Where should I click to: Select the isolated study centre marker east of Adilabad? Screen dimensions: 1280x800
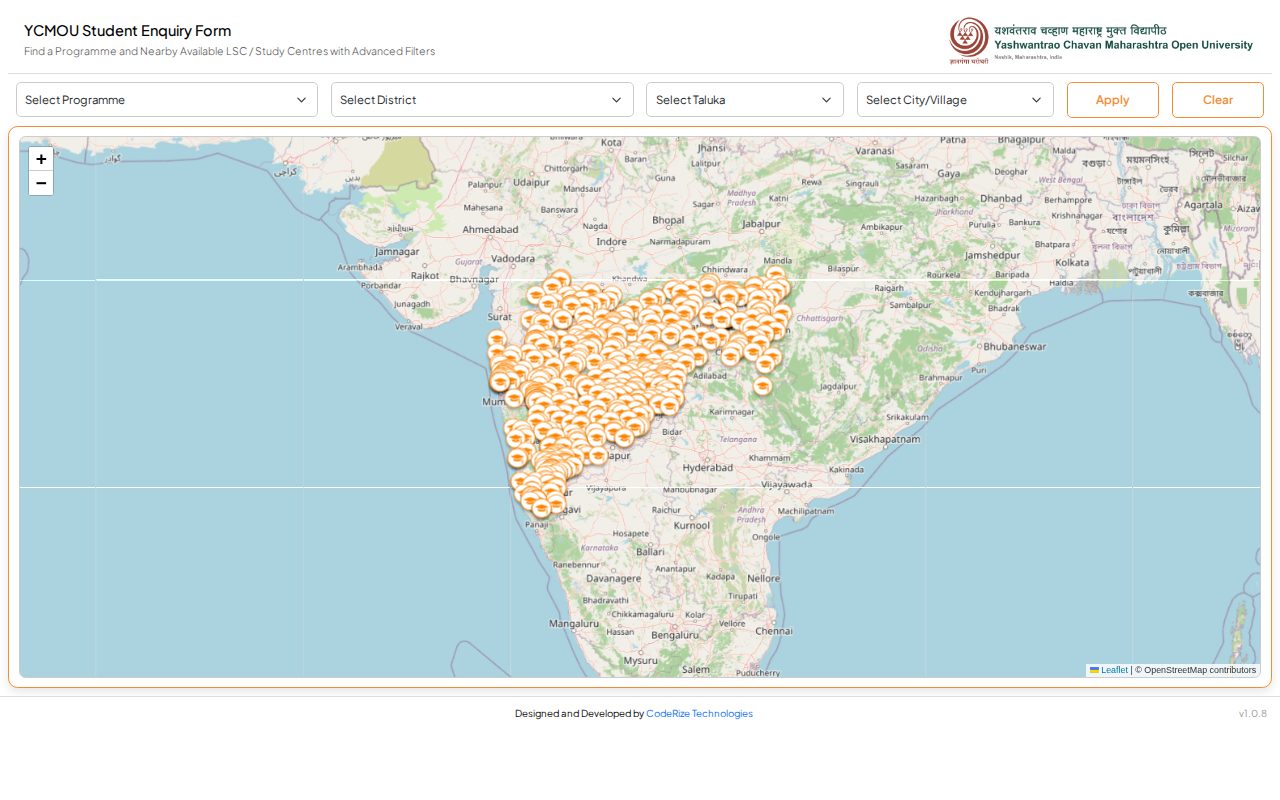point(763,386)
